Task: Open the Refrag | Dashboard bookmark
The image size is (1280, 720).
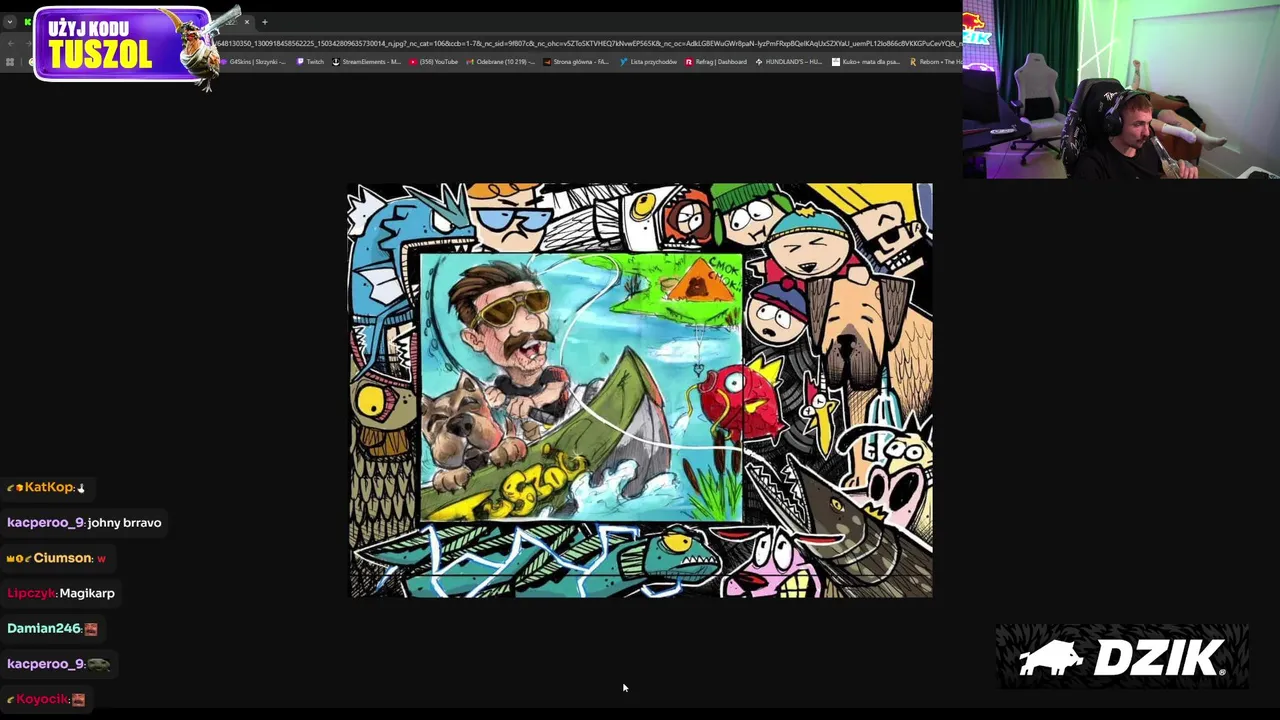Action: (x=716, y=62)
